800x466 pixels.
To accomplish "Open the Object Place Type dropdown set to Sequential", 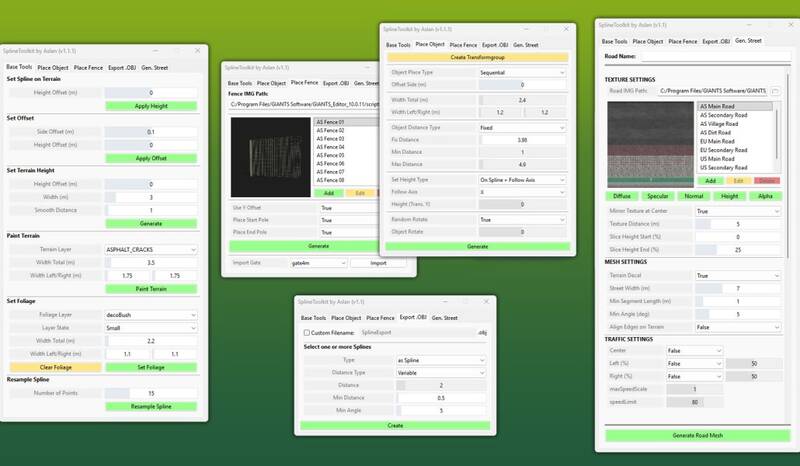I will pos(520,72).
